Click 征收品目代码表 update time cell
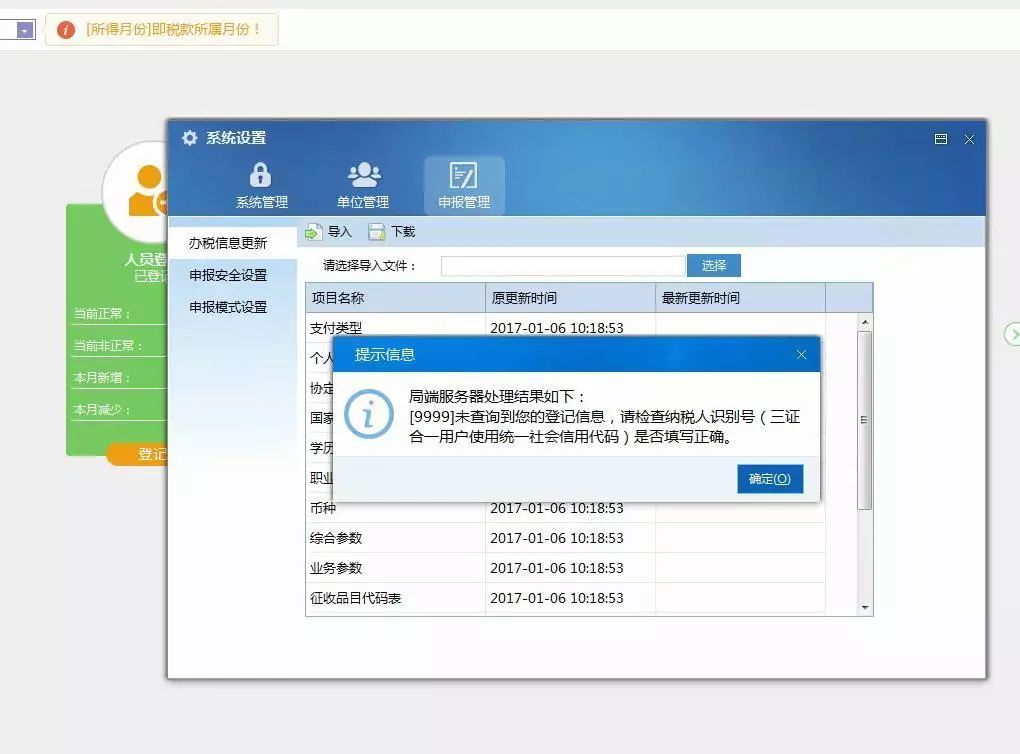The height and width of the screenshot is (754, 1020). point(570,598)
